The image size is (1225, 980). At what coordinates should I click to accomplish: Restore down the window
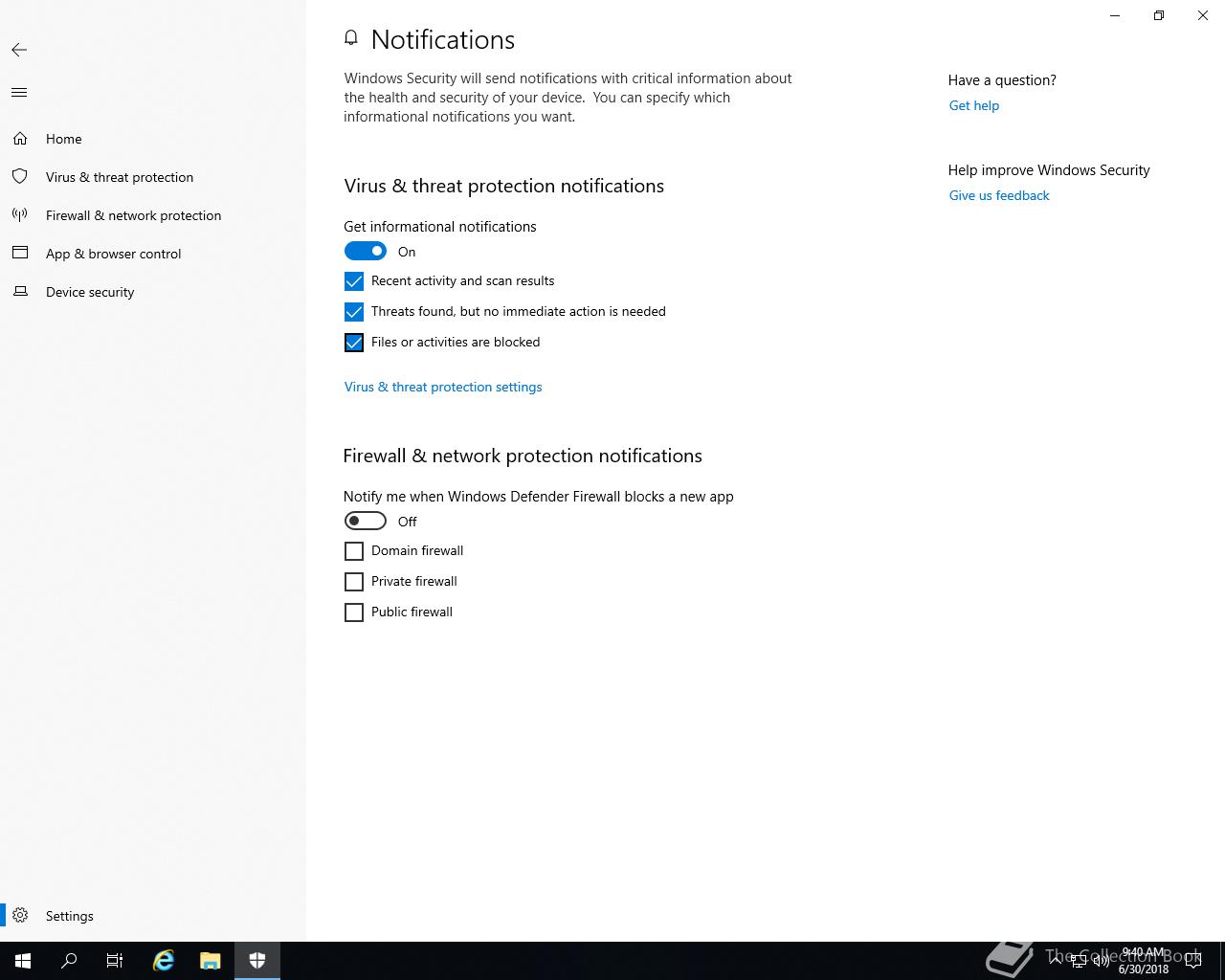click(1159, 15)
